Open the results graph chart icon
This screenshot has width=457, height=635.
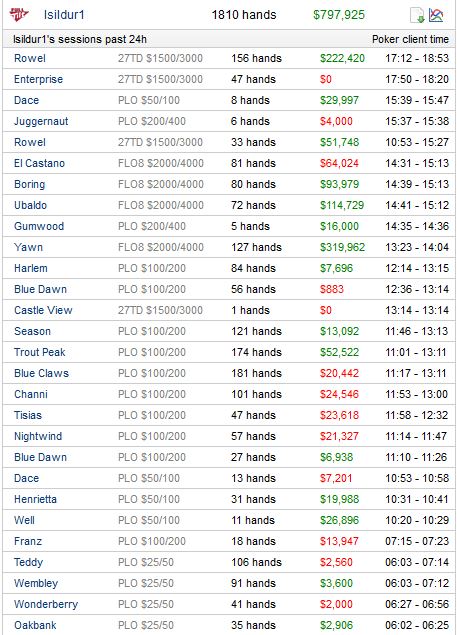point(436,15)
